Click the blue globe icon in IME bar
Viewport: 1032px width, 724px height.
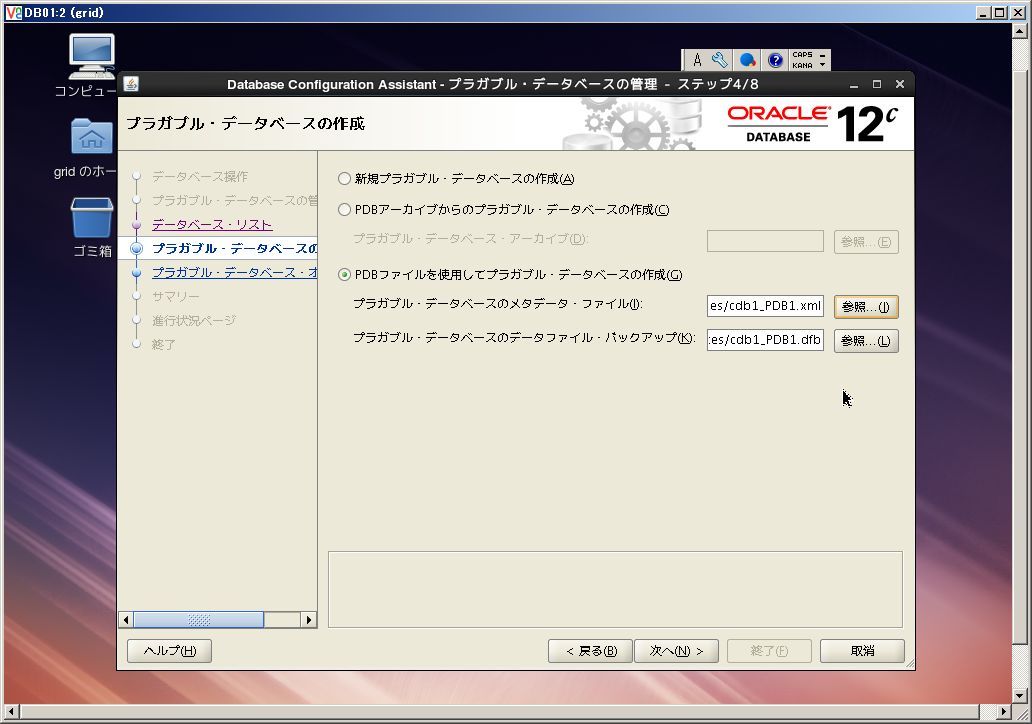point(748,61)
